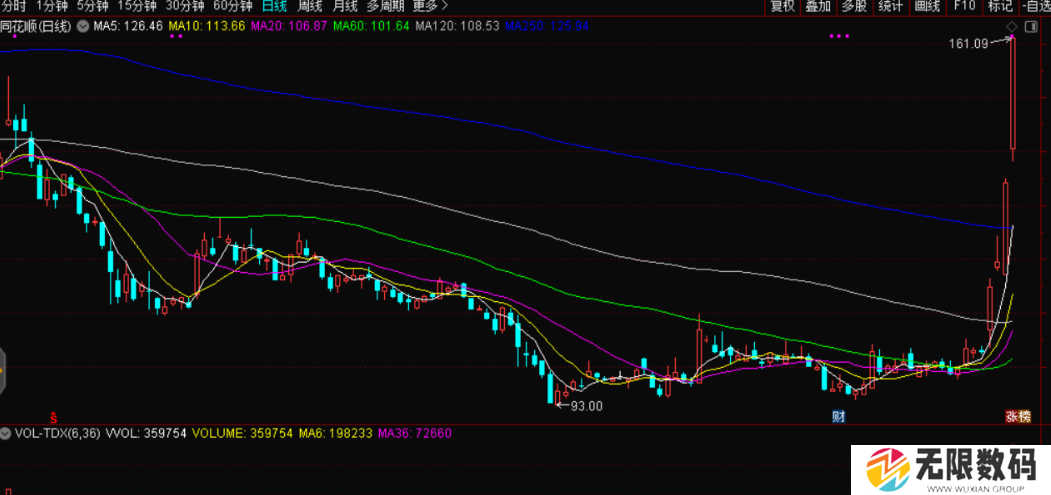Select the 30分钟 period tab
The height and width of the screenshot is (495, 1051).
tap(185, 7)
